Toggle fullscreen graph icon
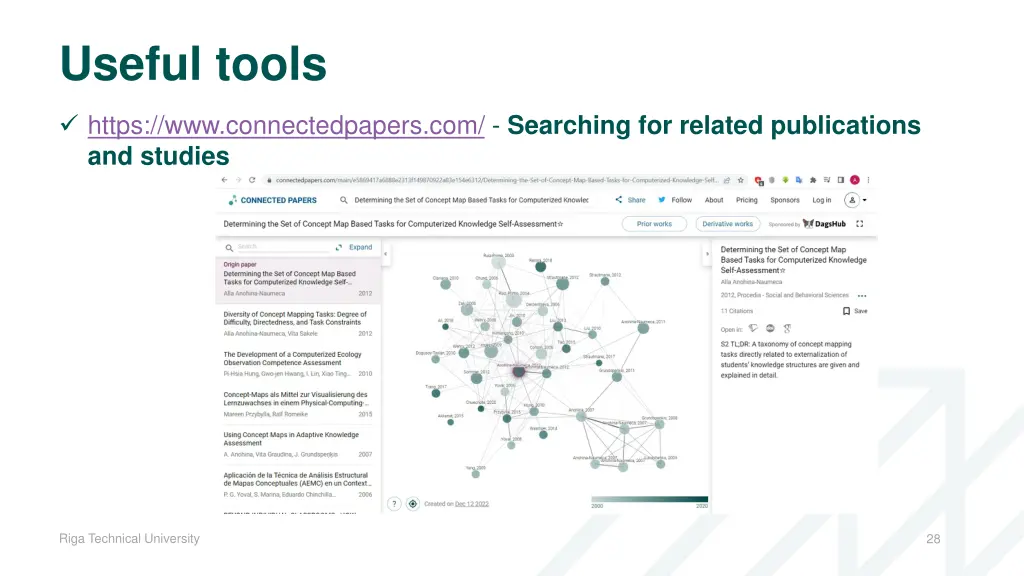The height and width of the screenshot is (576, 1024). click(x=860, y=224)
